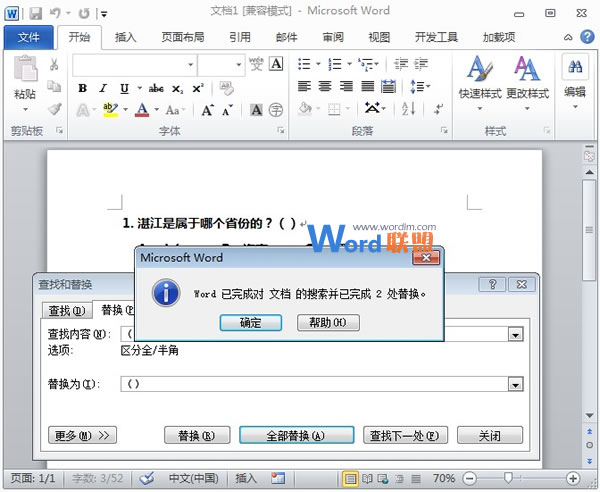Click the 帮助(H) button in message box

pyautogui.click(x=328, y=323)
